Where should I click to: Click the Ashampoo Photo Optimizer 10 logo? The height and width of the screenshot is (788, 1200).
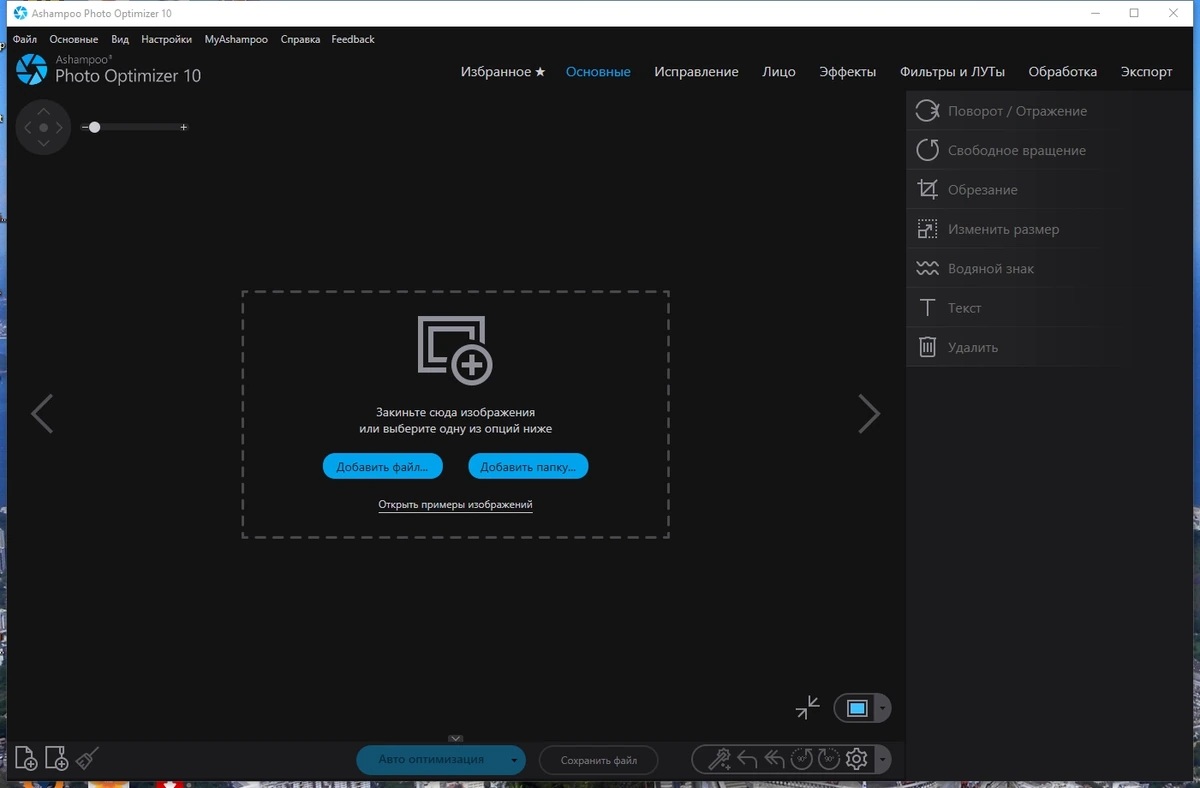[x=108, y=69]
